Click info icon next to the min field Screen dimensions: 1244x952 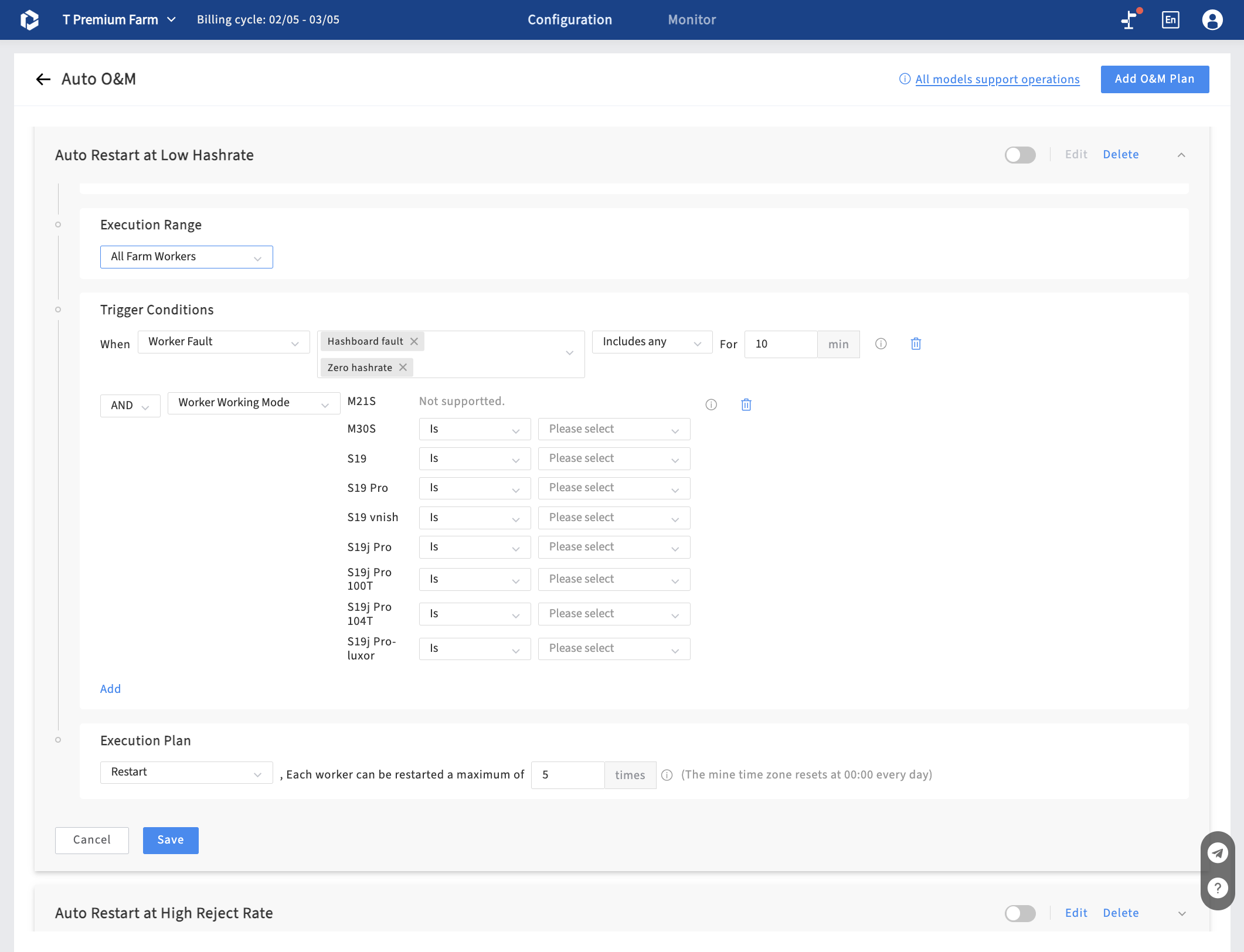click(x=881, y=344)
